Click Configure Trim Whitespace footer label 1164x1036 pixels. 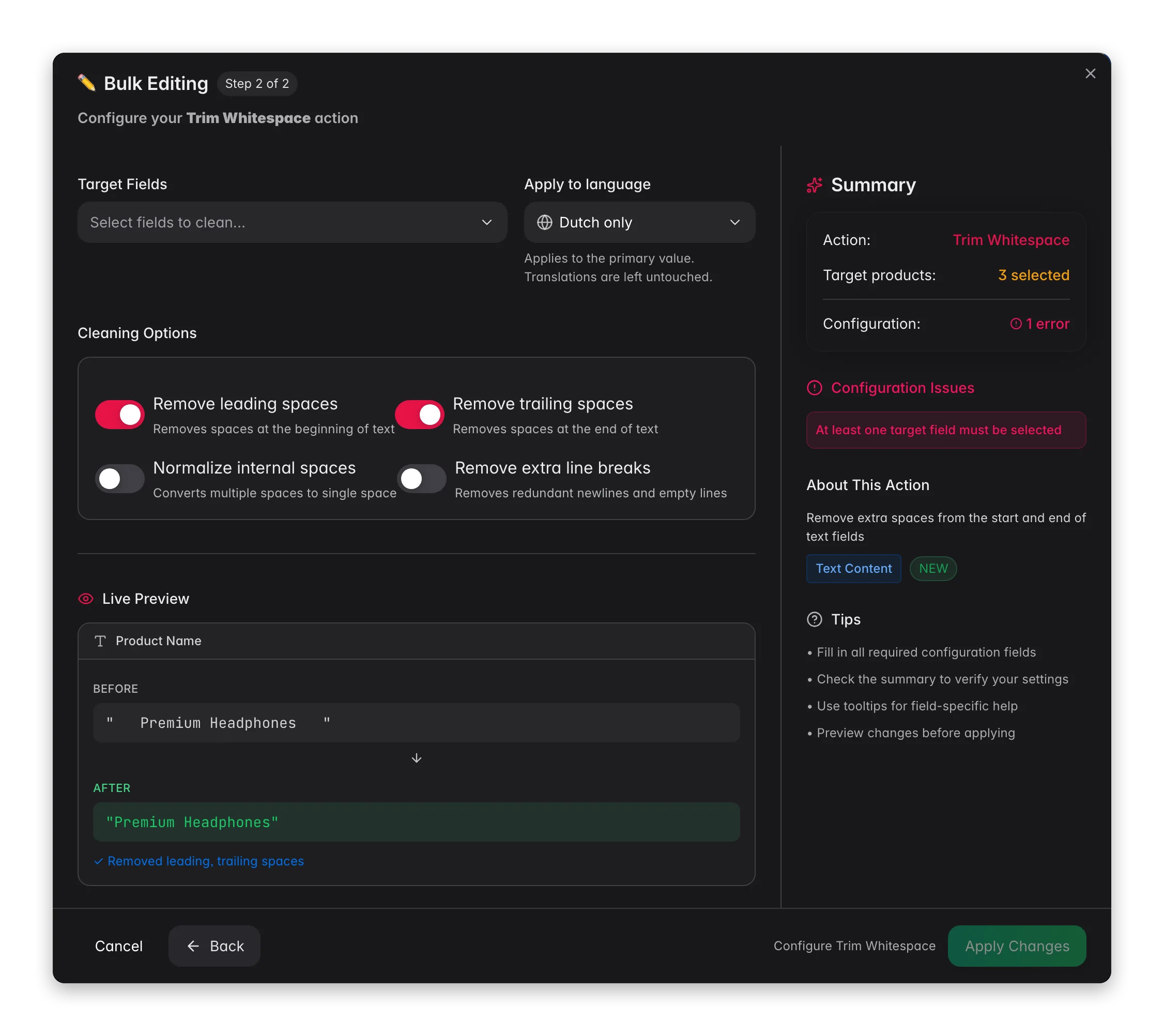coord(854,946)
